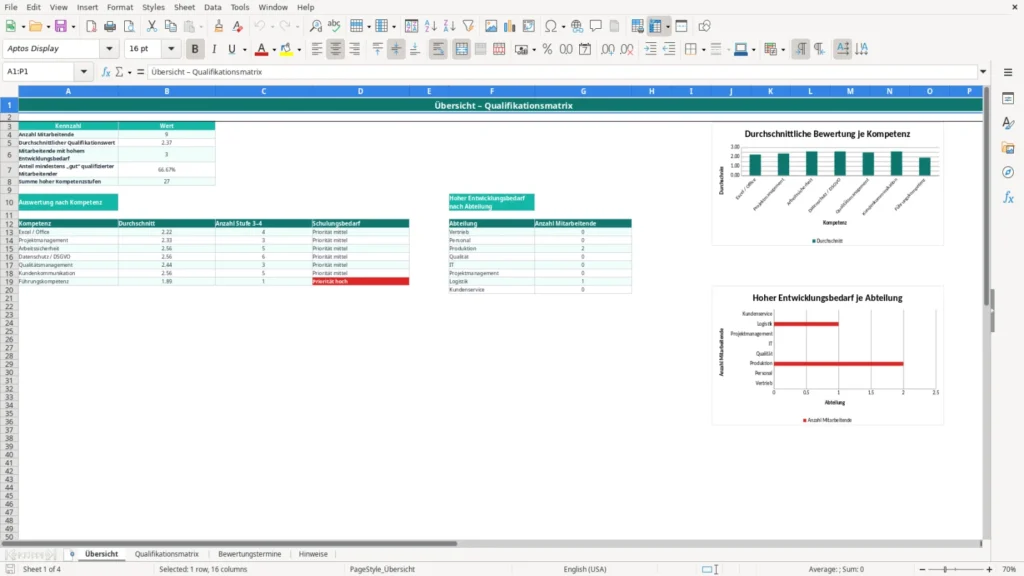The width and height of the screenshot is (1024, 576).
Task: Open the Data menu
Action: click(212, 7)
